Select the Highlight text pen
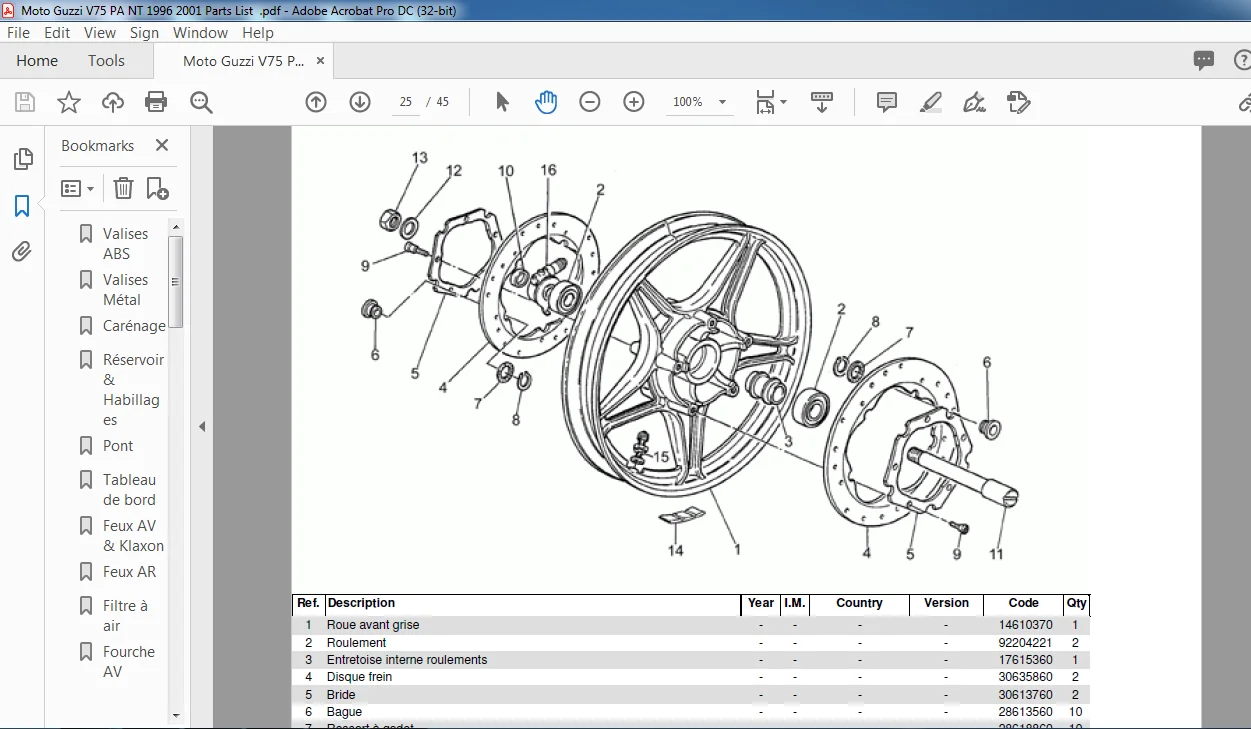 930,102
